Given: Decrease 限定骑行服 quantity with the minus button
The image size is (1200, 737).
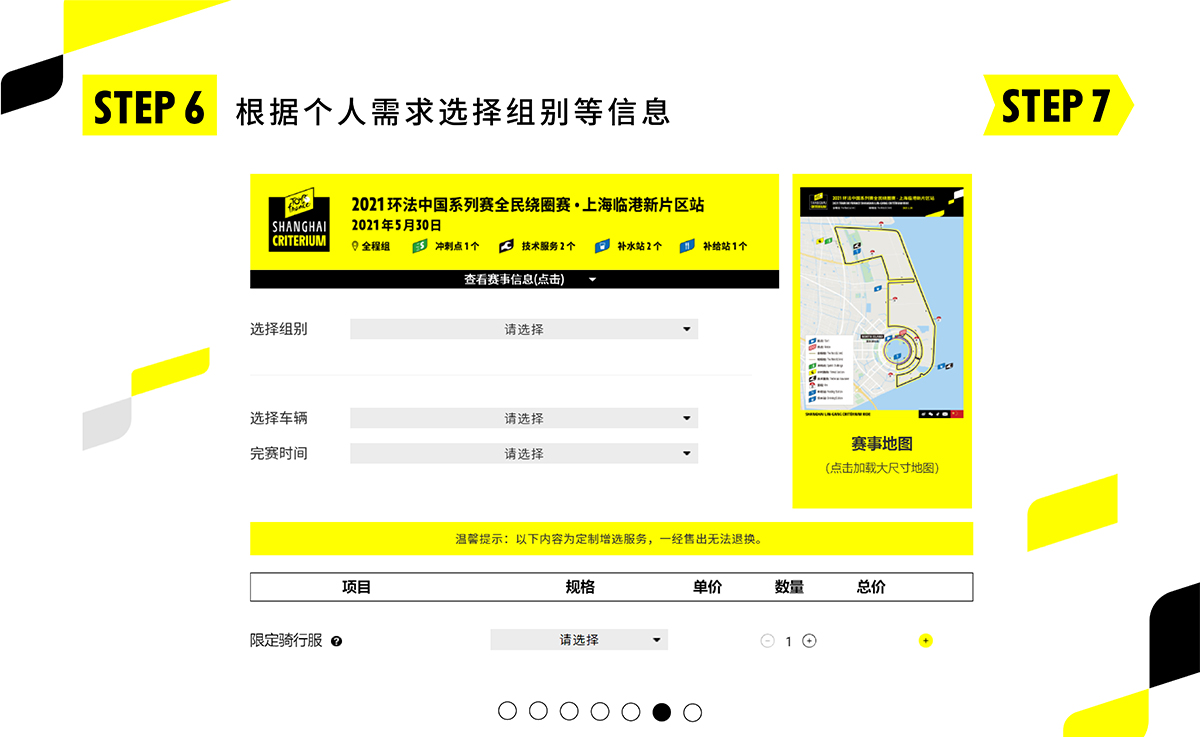Looking at the screenshot, I should [x=767, y=641].
